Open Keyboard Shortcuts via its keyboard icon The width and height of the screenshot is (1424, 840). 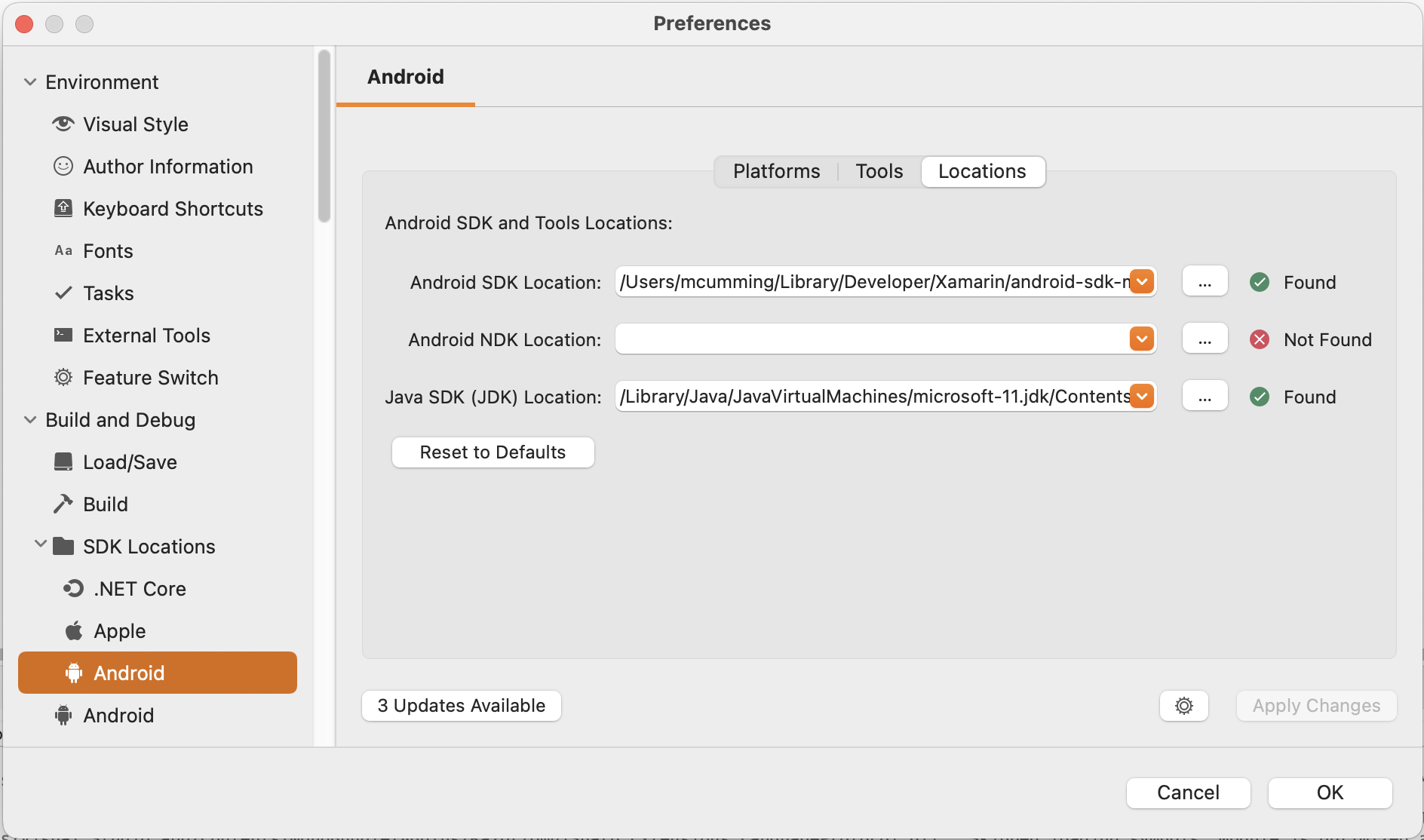[x=63, y=208]
